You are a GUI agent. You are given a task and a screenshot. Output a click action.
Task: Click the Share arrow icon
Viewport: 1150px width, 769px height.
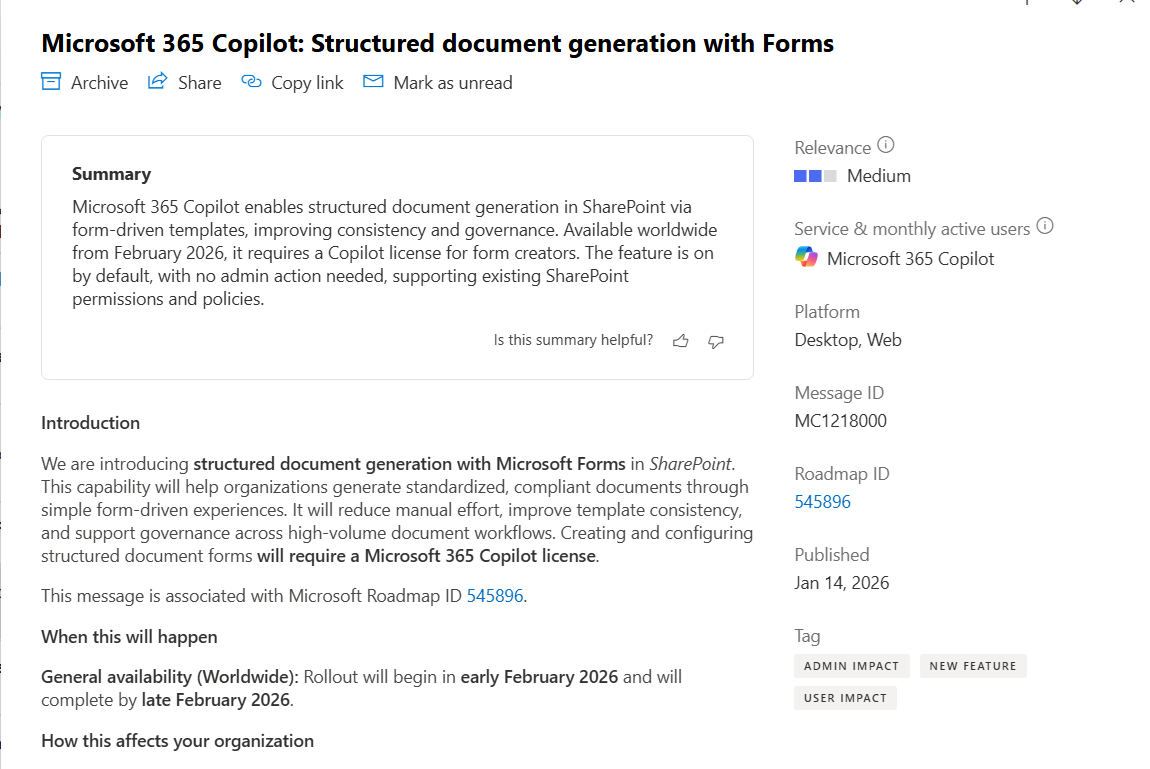[158, 81]
